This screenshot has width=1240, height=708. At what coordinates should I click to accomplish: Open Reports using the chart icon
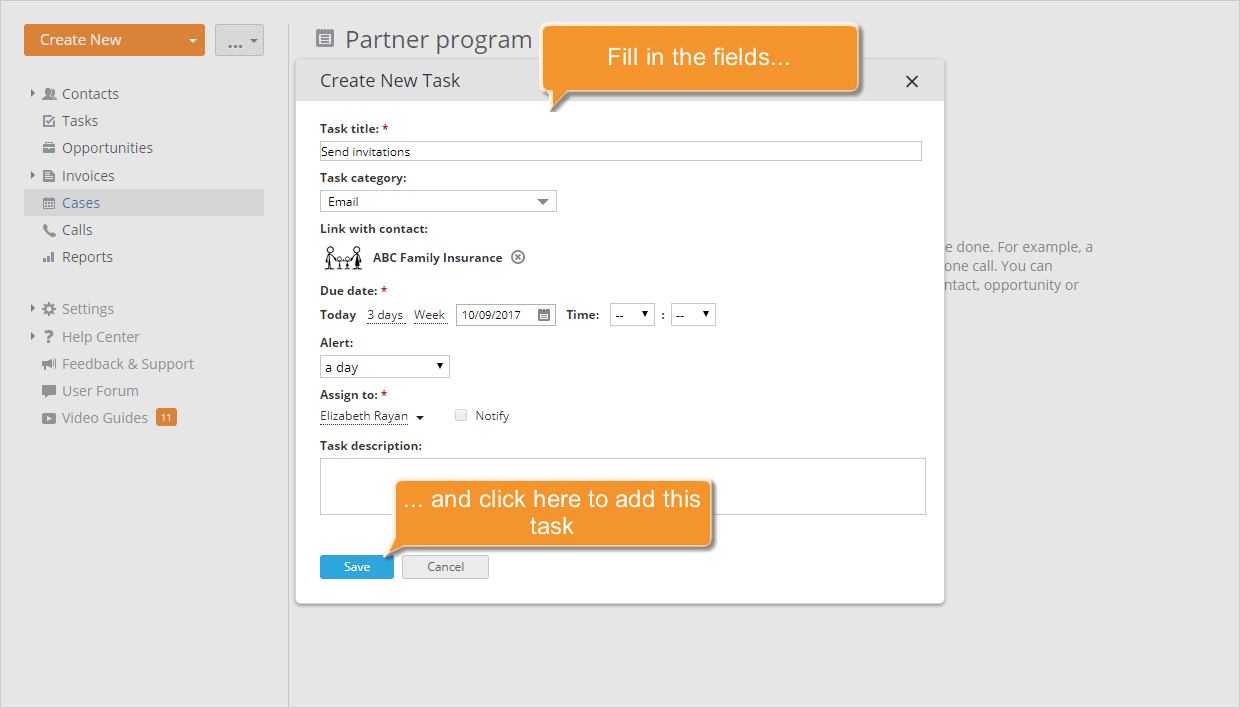point(49,256)
